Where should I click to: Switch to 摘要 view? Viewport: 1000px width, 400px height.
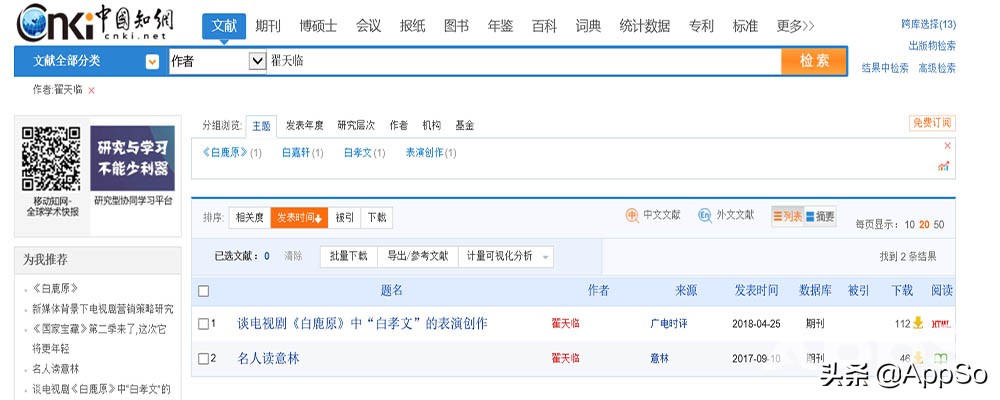coord(820,217)
